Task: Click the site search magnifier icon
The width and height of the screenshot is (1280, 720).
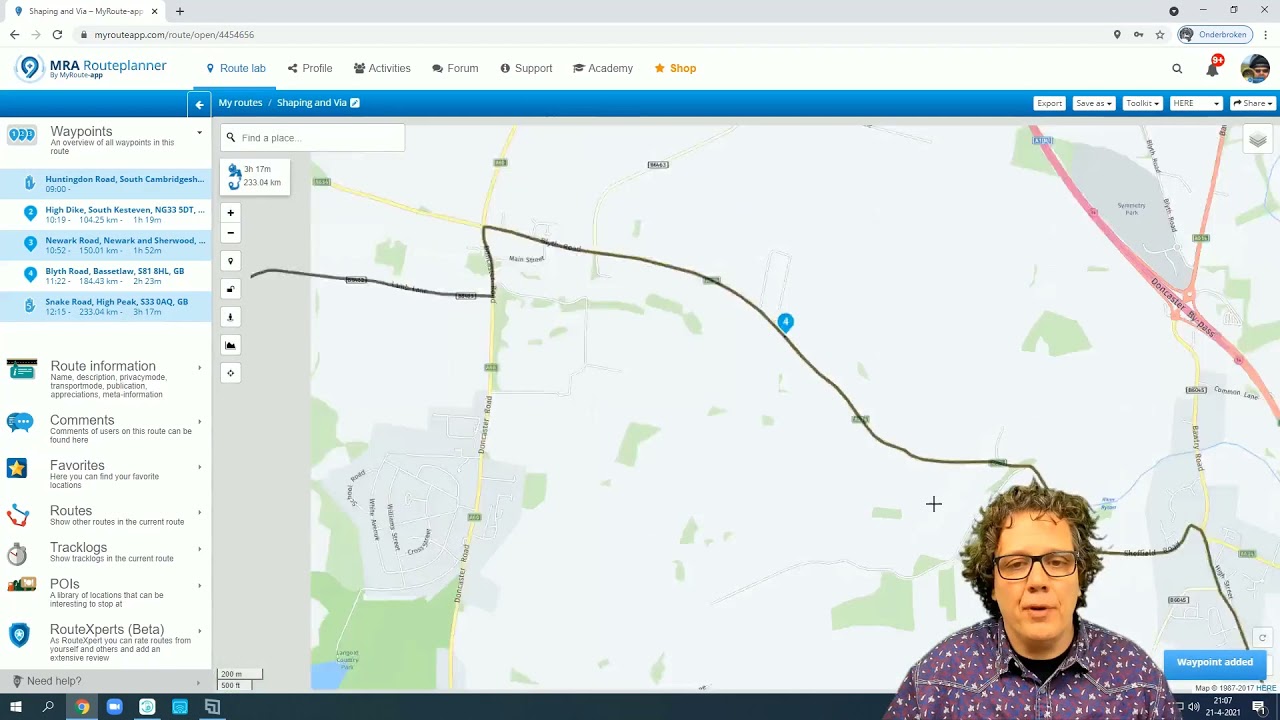Action: tap(1177, 69)
